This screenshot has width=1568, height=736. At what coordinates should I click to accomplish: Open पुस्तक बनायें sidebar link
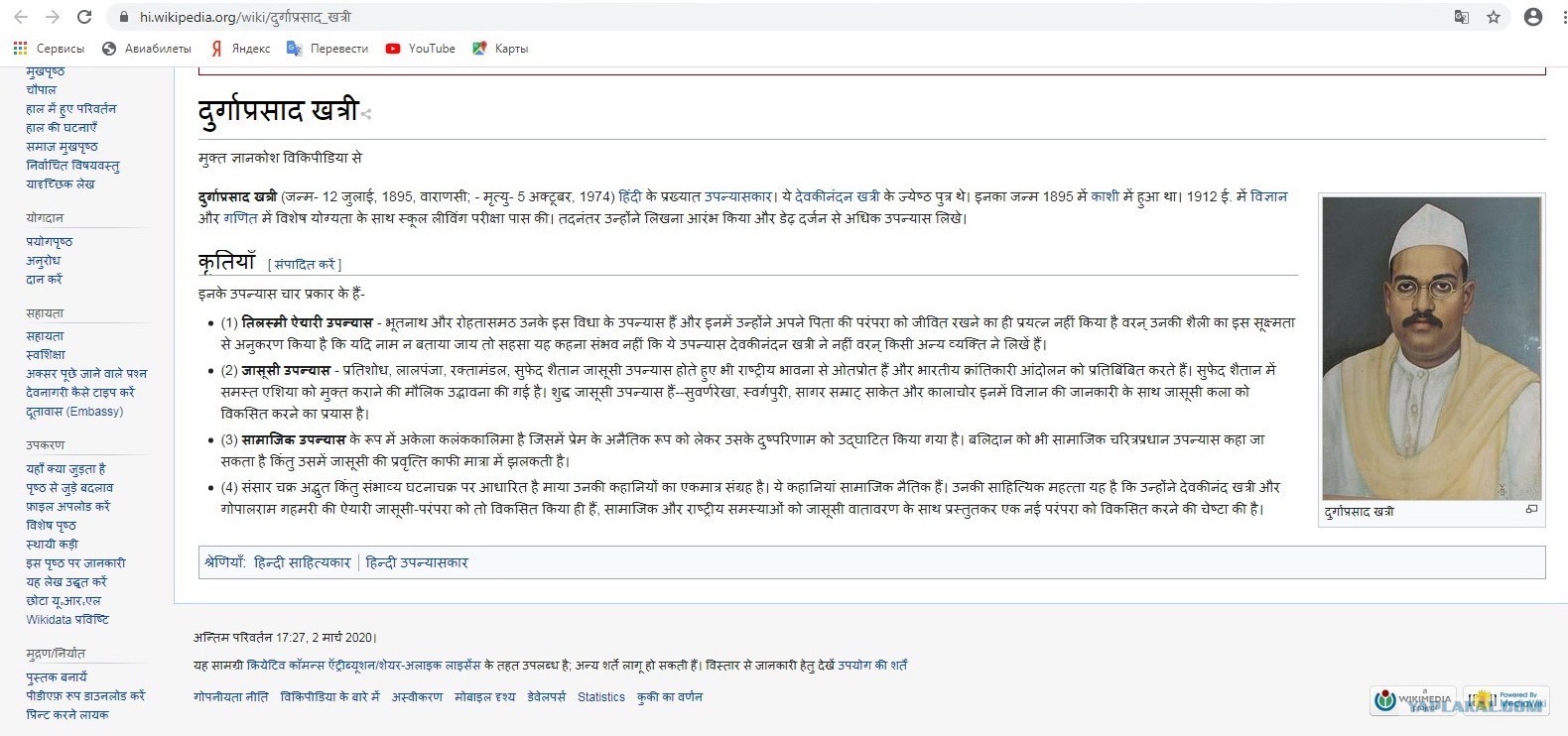[58, 677]
